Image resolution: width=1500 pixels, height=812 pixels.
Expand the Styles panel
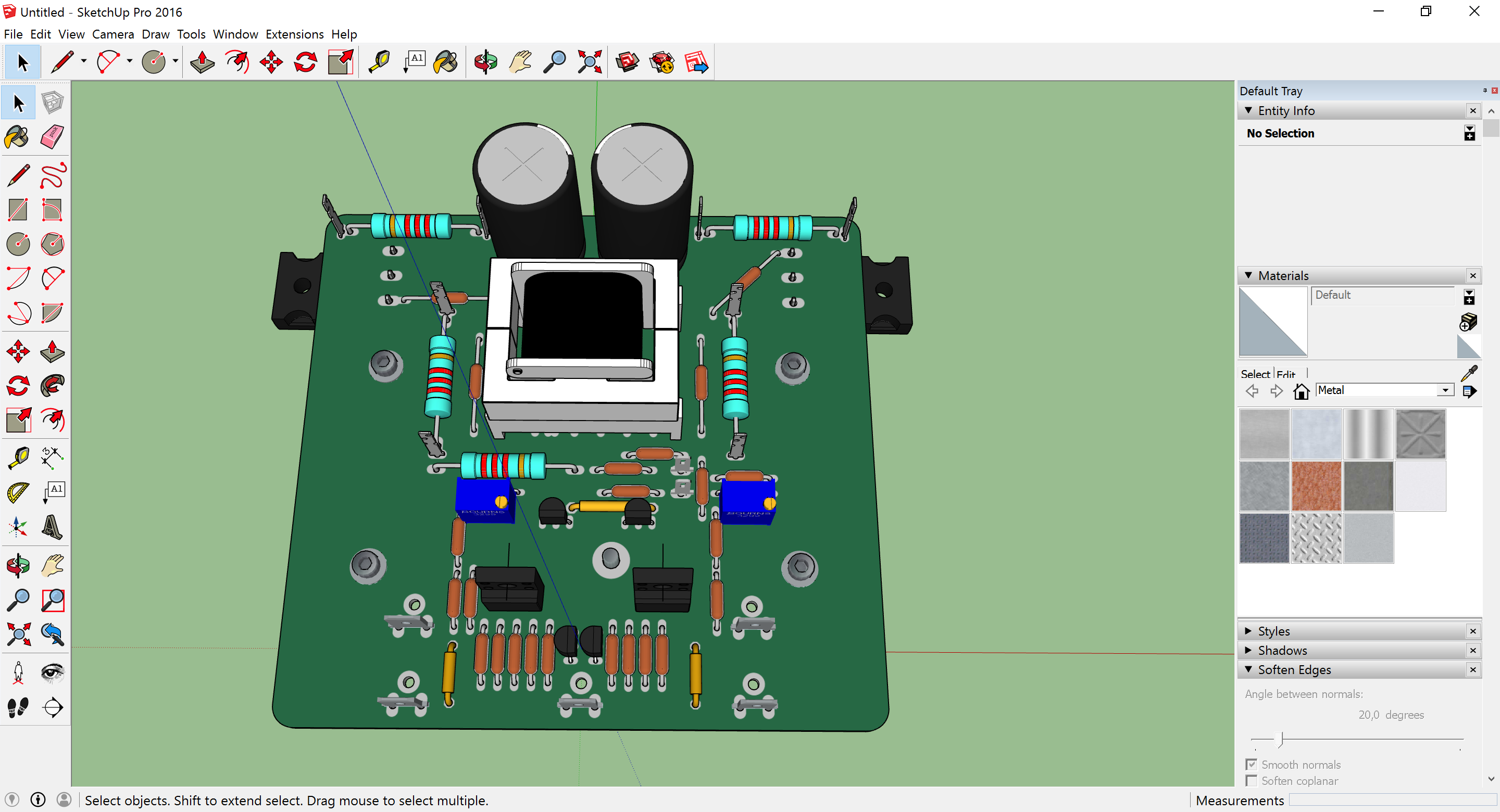(x=1248, y=631)
